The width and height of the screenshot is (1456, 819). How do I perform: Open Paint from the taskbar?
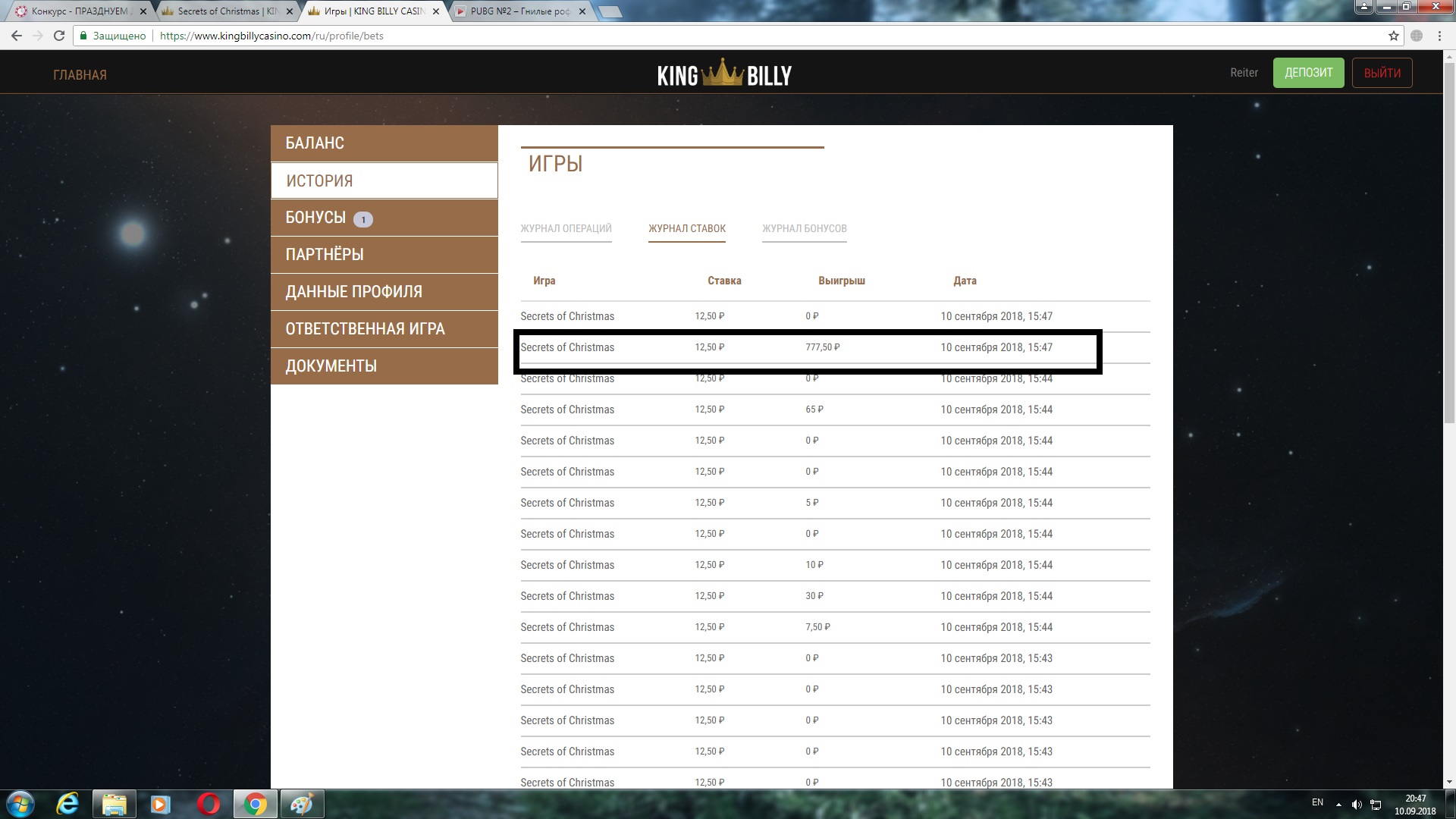pos(302,804)
